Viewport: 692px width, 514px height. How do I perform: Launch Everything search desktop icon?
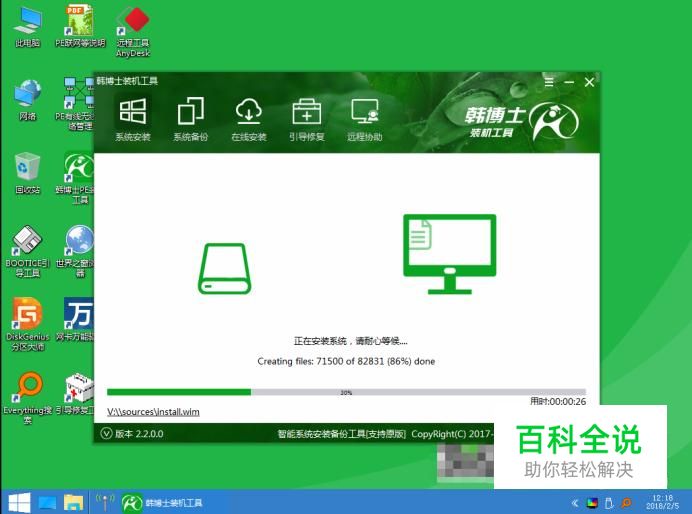point(27,398)
